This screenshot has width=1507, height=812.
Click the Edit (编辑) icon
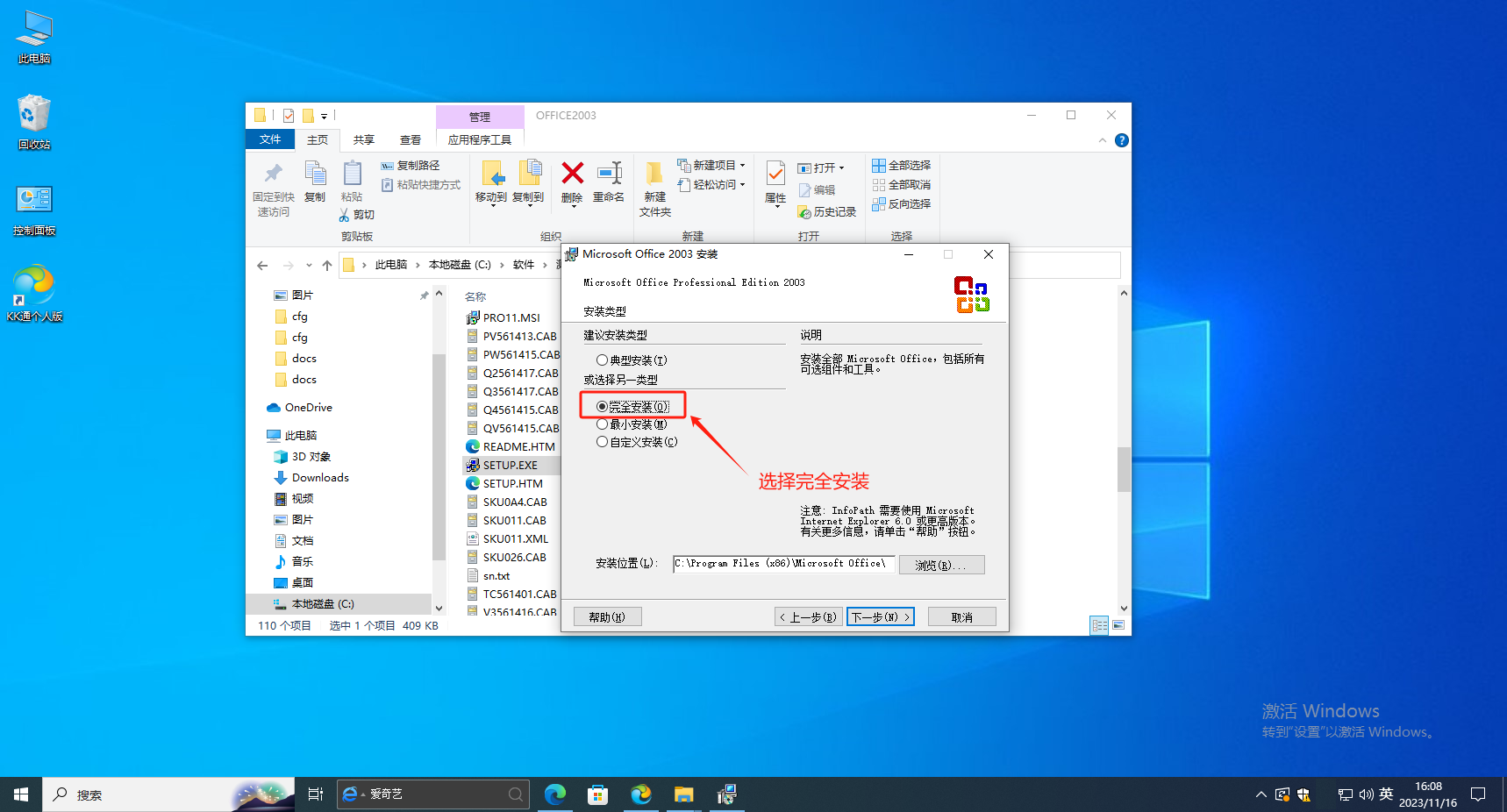coord(804,190)
